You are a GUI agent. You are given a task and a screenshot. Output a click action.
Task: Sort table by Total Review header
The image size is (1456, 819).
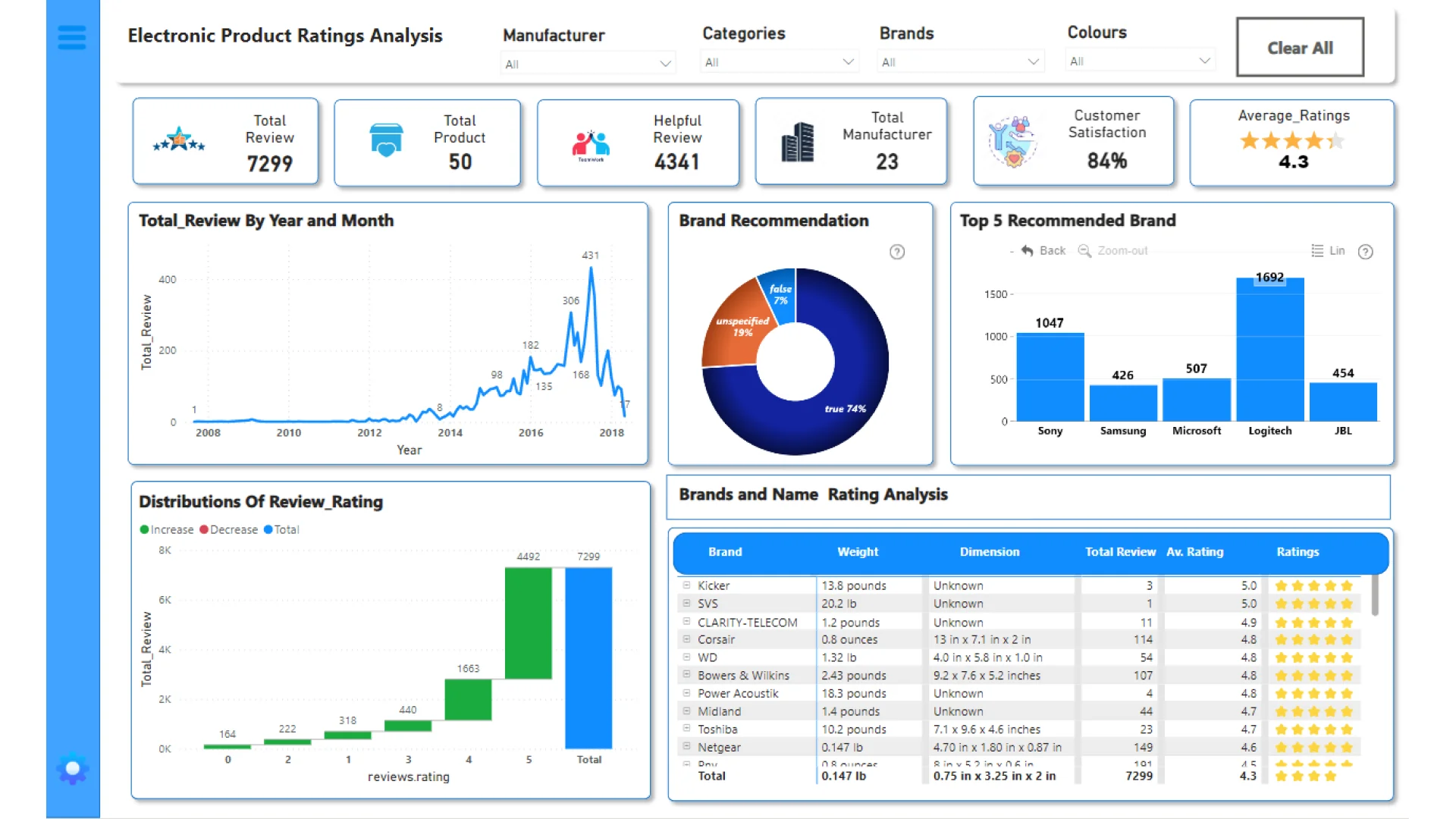1120,552
